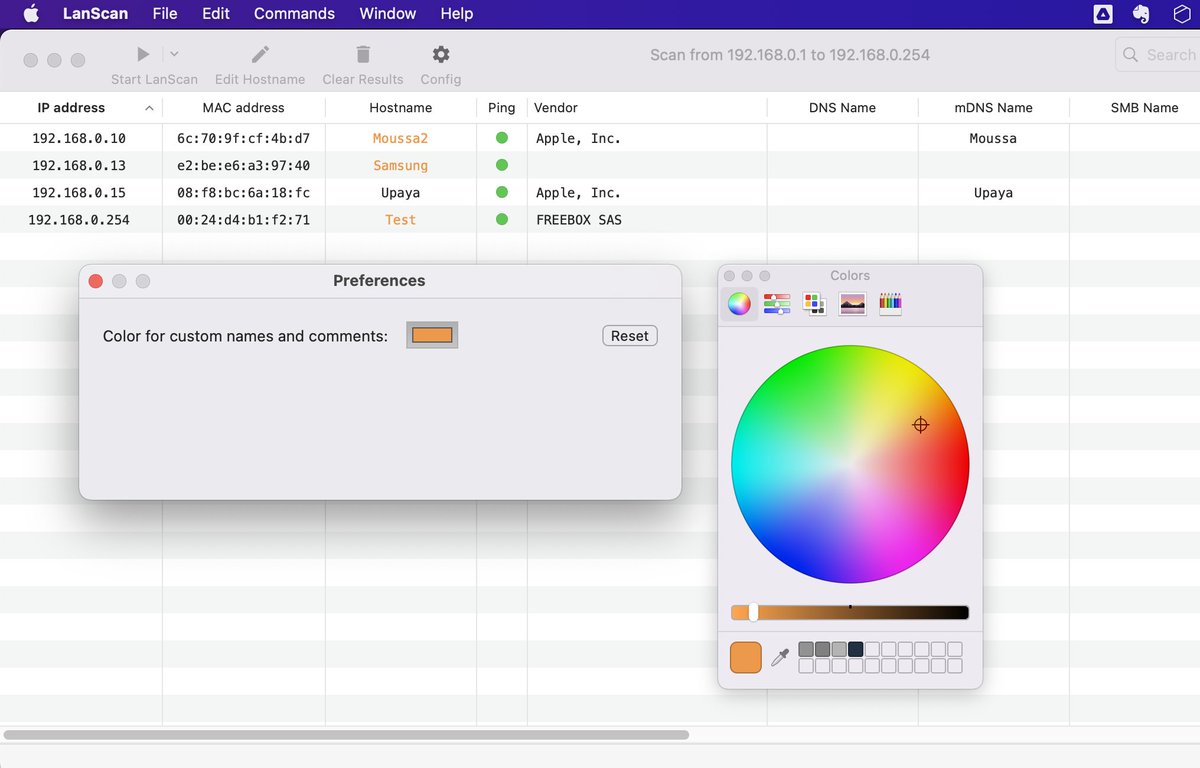The height and width of the screenshot is (768, 1200).
Task: Switch to image palettes tab in Colors
Action: (852, 304)
